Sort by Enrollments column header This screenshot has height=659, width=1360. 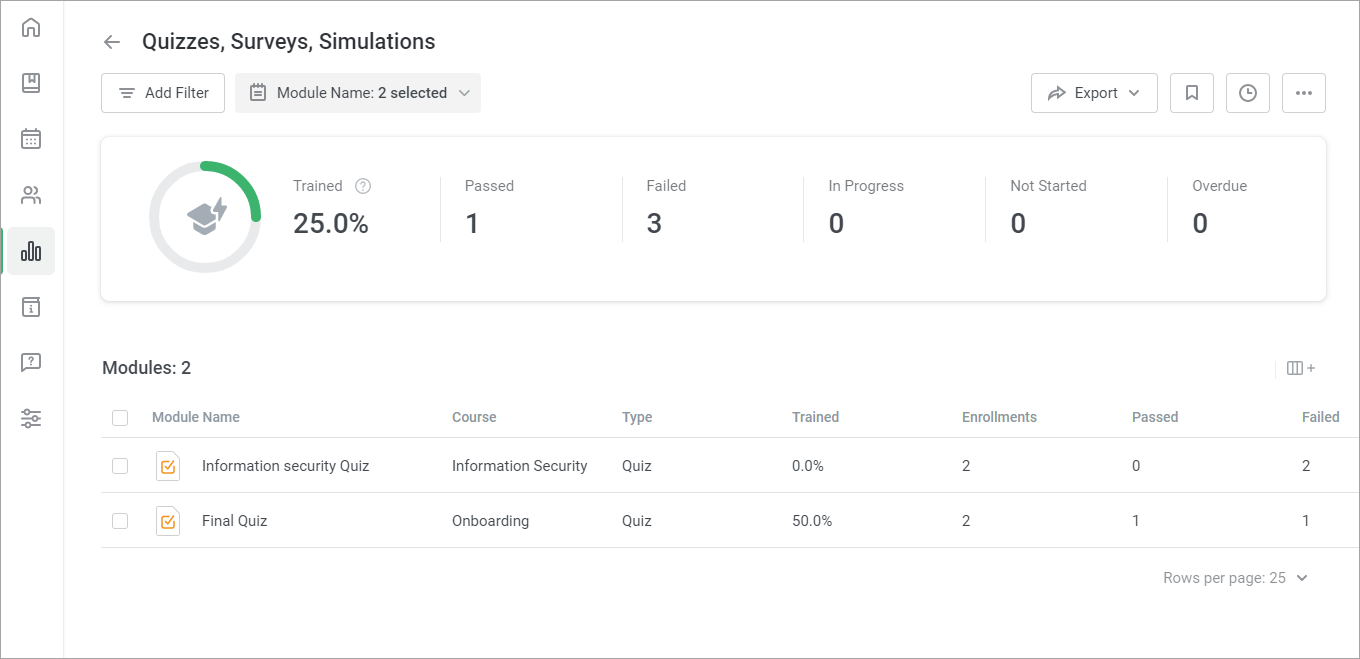click(999, 417)
